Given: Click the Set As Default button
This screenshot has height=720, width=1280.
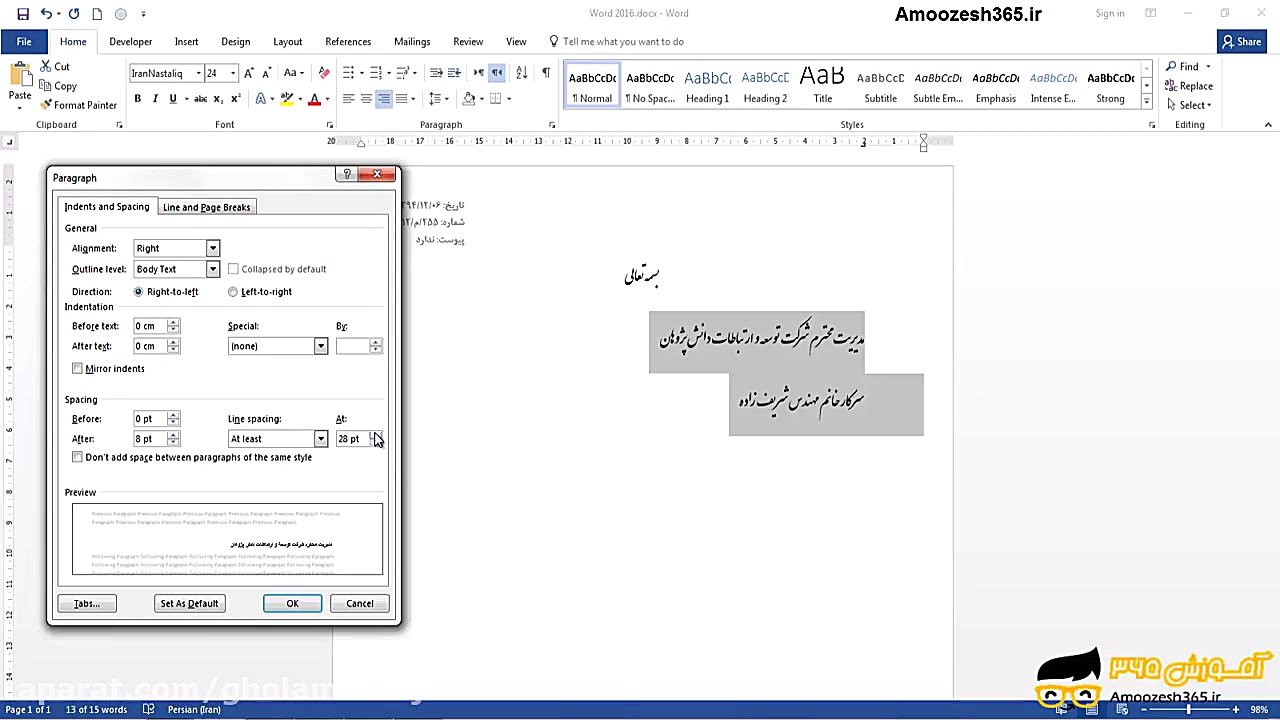Looking at the screenshot, I should (189, 604).
